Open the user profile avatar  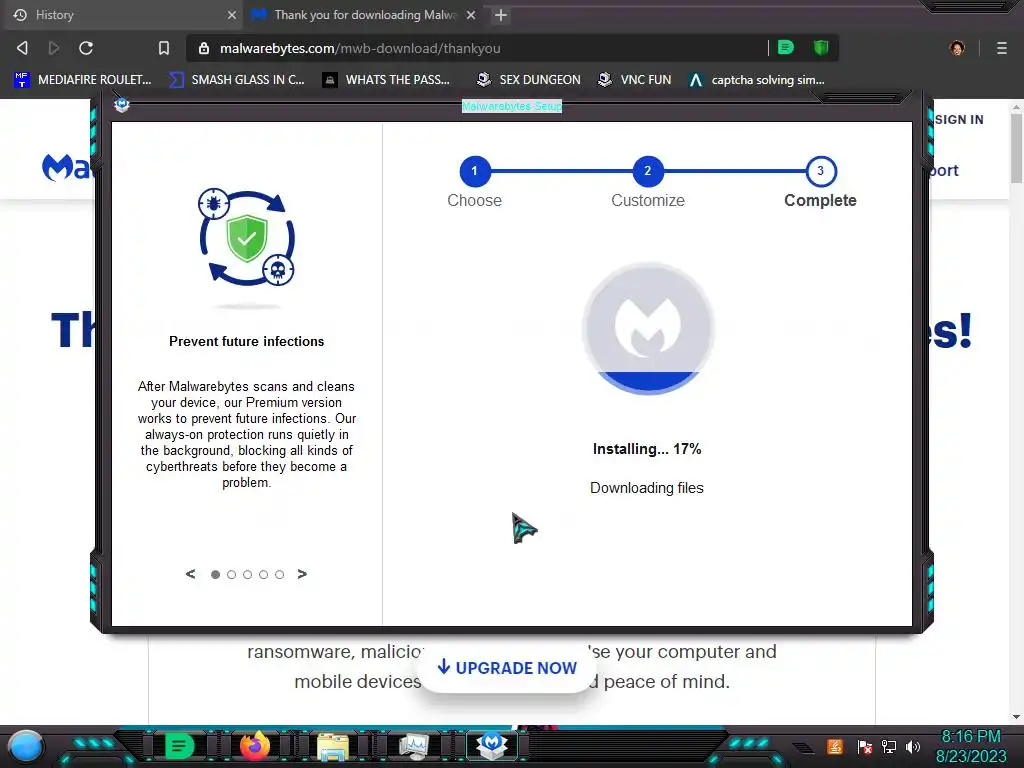tap(957, 48)
